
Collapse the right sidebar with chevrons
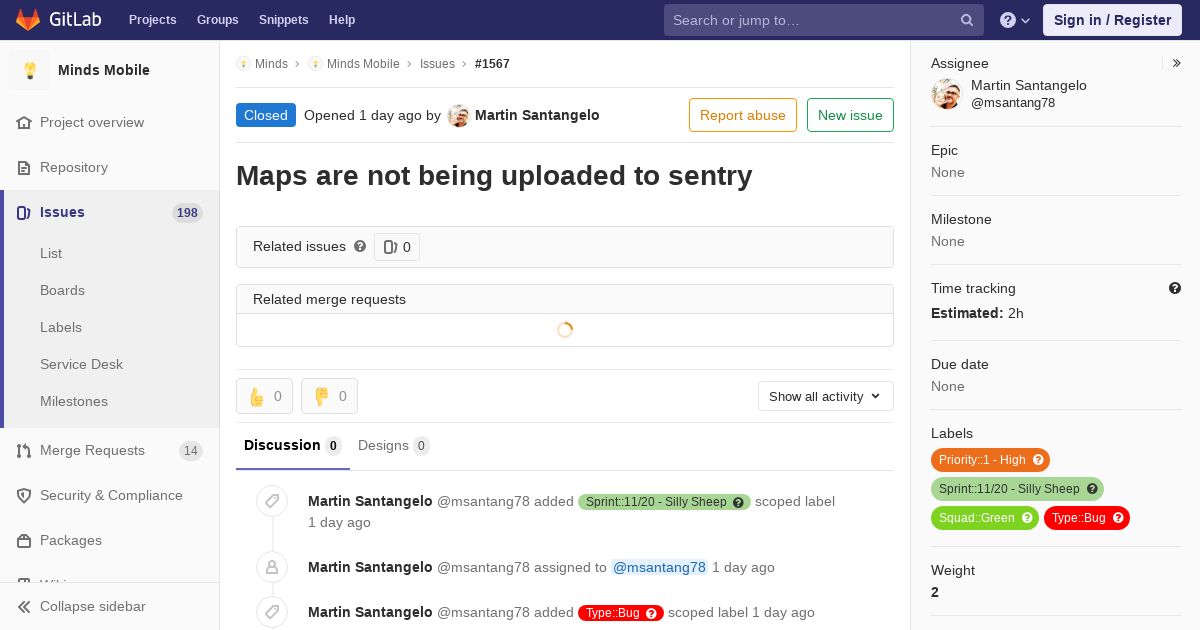click(1177, 63)
